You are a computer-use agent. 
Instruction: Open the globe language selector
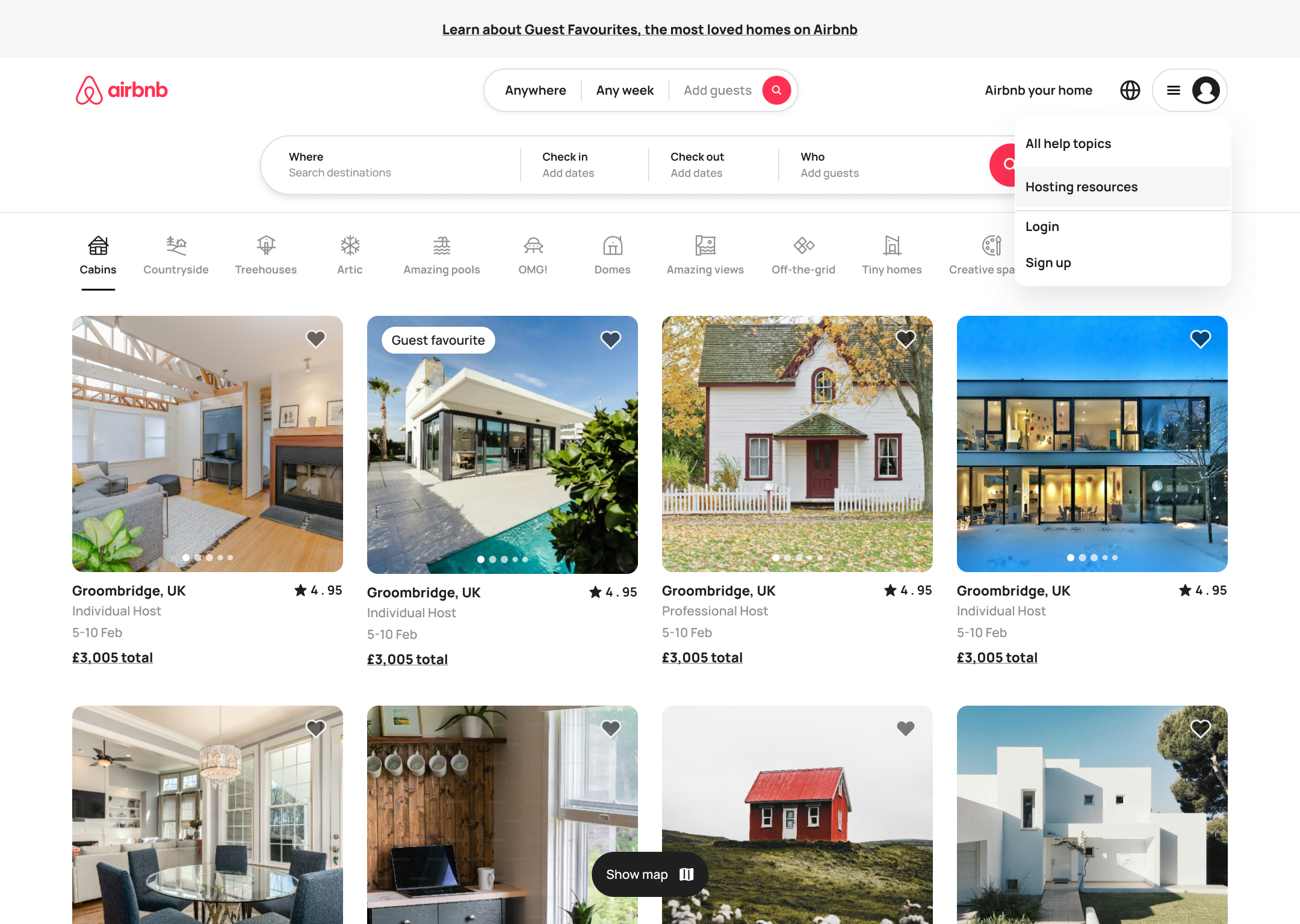pyautogui.click(x=1130, y=90)
